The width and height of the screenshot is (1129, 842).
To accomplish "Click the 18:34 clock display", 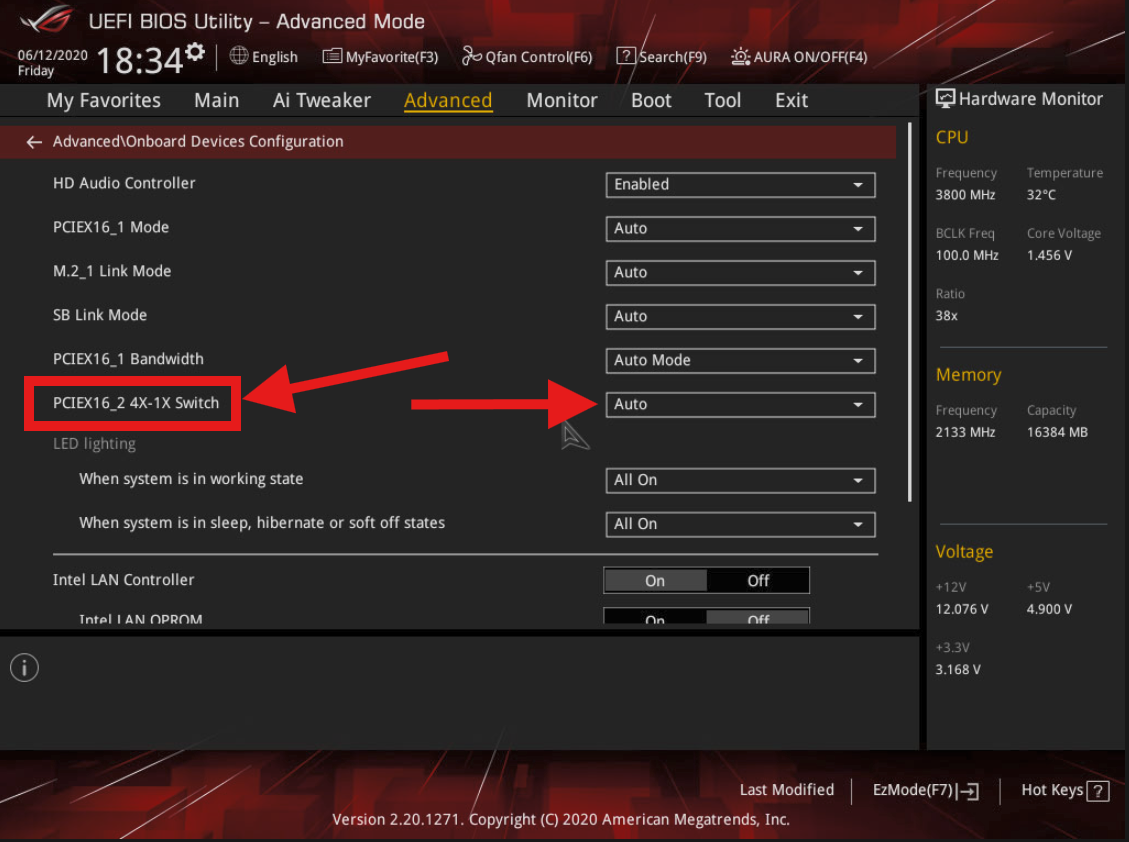I will (x=140, y=60).
